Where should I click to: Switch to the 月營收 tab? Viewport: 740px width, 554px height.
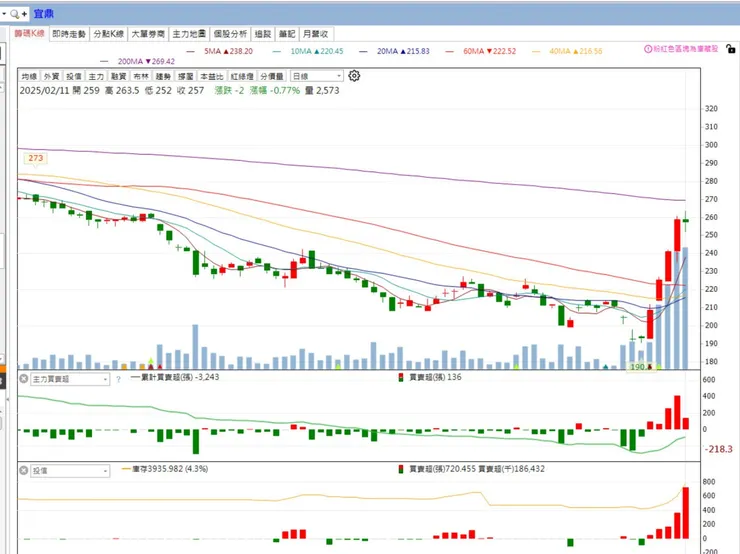(x=316, y=34)
